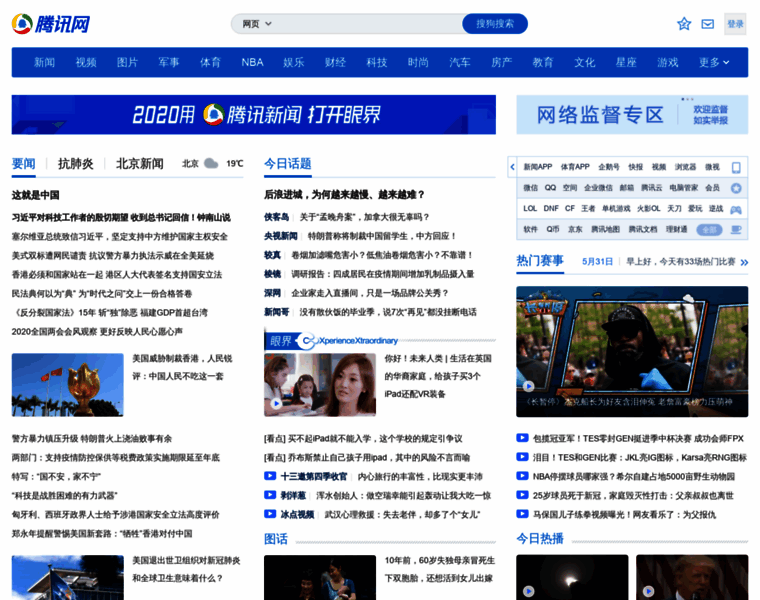This screenshot has width=760, height=600.
Task: Click the 网络监督专区 banner
Action: (x=632, y=115)
